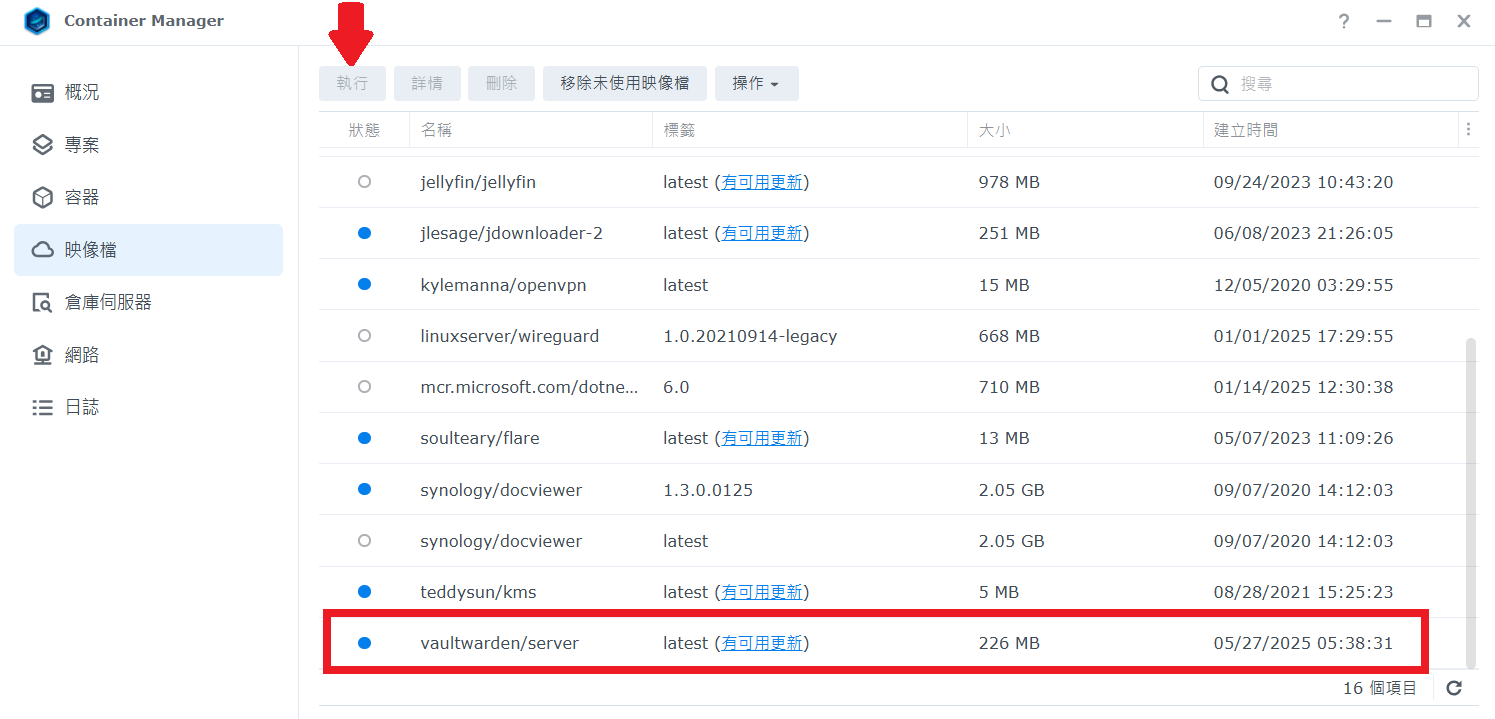This screenshot has width=1495, height=719.
Task: Click the 搜尋 search input field
Action: [x=1338, y=84]
